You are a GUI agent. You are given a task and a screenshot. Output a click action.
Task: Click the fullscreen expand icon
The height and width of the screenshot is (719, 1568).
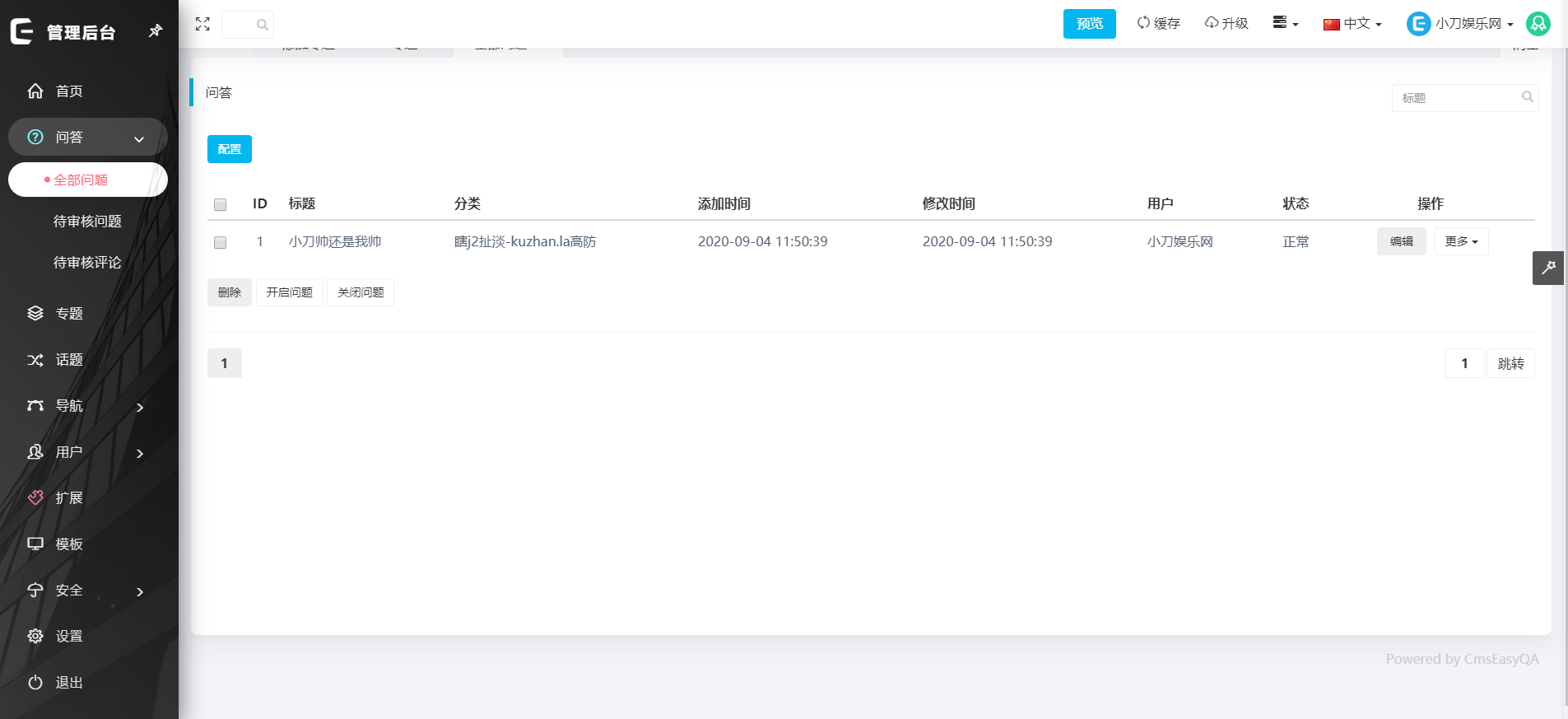pos(202,24)
